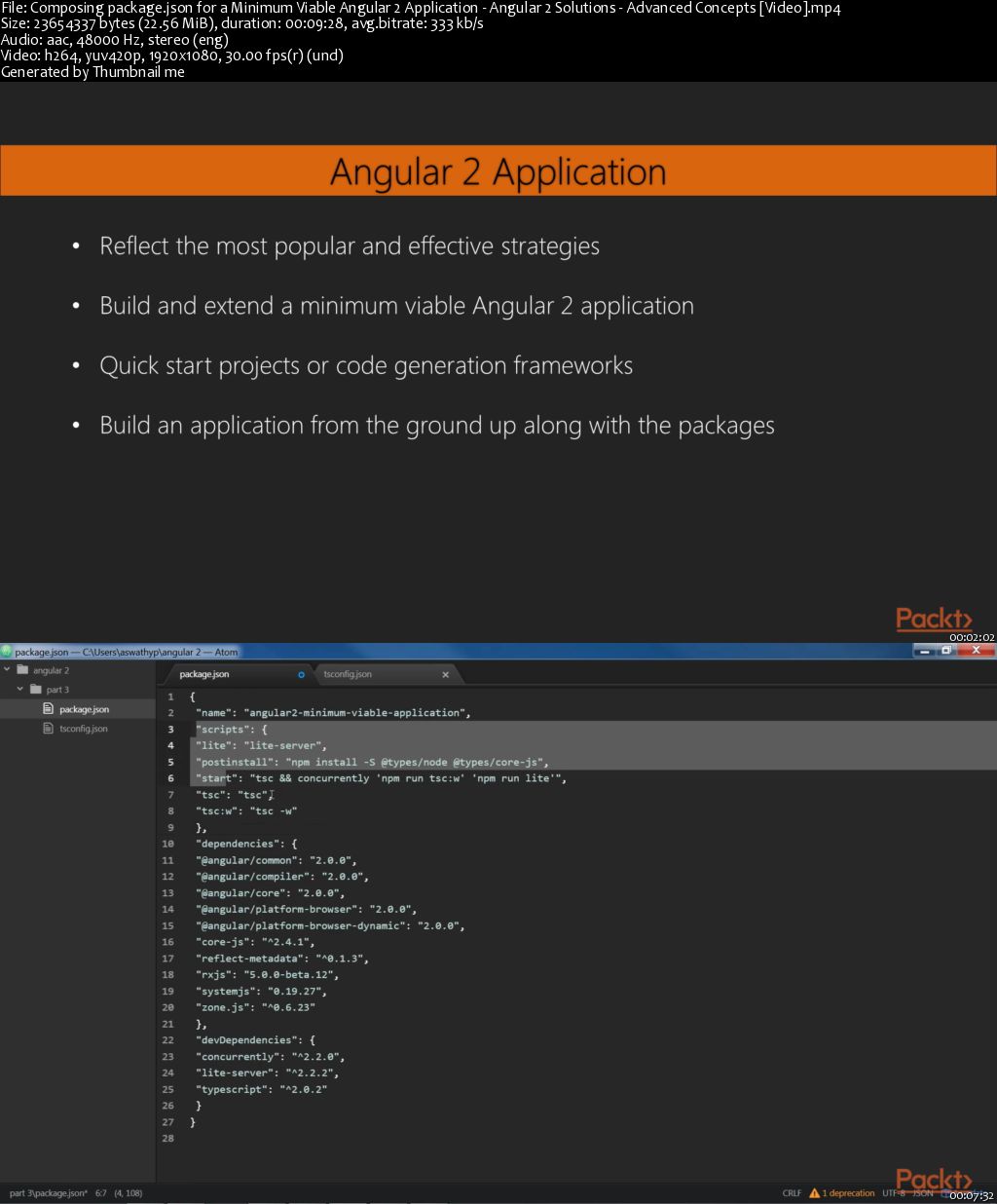Click the "systemjs" dependency line
This screenshot has height=1204, width=997.
261,992
